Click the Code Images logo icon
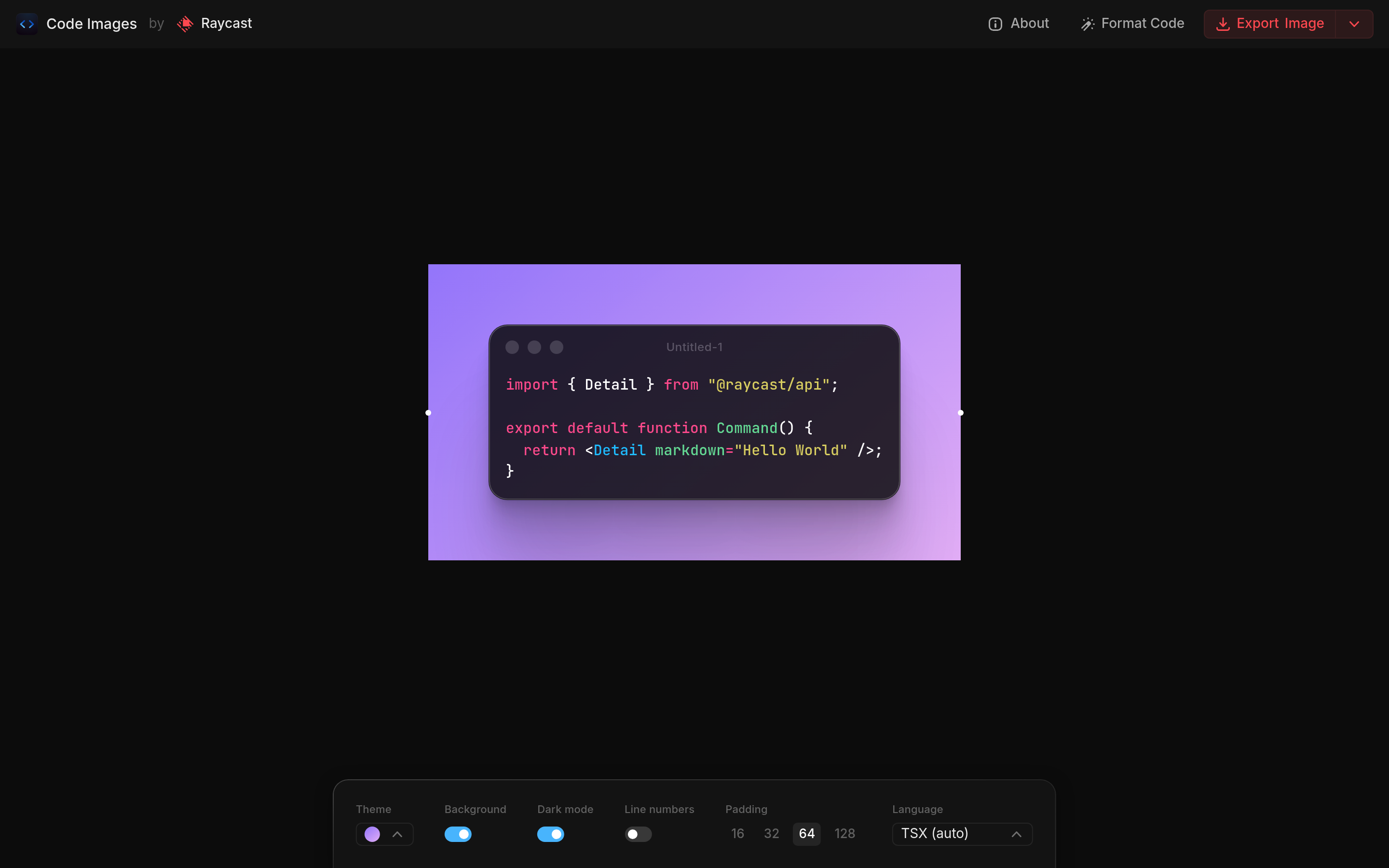The image size is (1389, 868). pos(27,24)
